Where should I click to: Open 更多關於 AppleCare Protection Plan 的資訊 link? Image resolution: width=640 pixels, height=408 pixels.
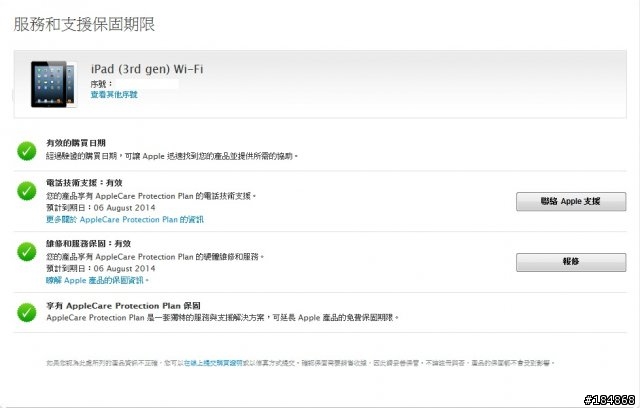(x=125, y=220)
